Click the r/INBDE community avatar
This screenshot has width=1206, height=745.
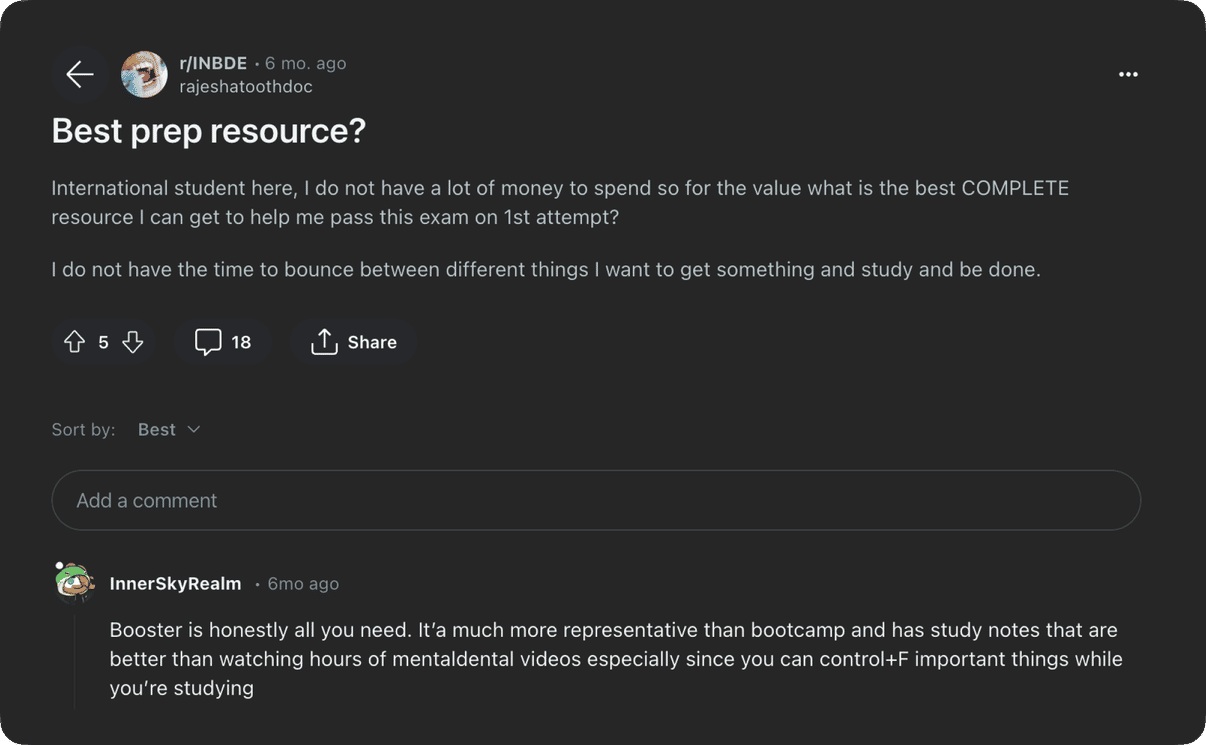144,74
